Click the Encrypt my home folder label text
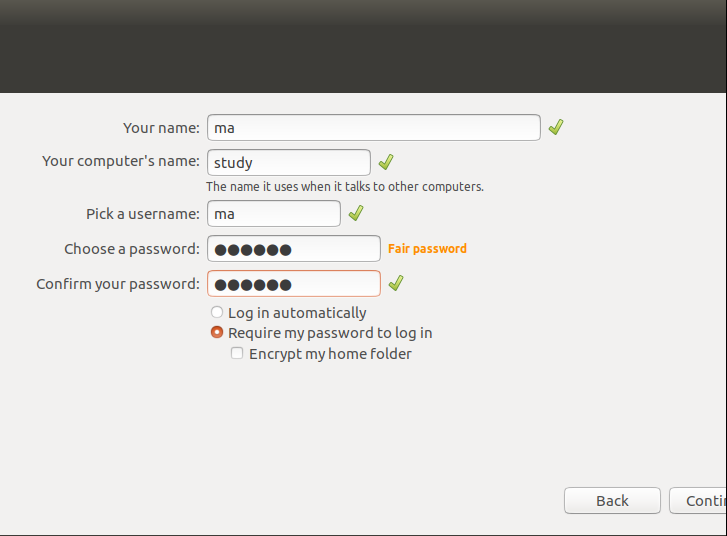The height and width of the screenshot is (536, 727). coord(330,354)
